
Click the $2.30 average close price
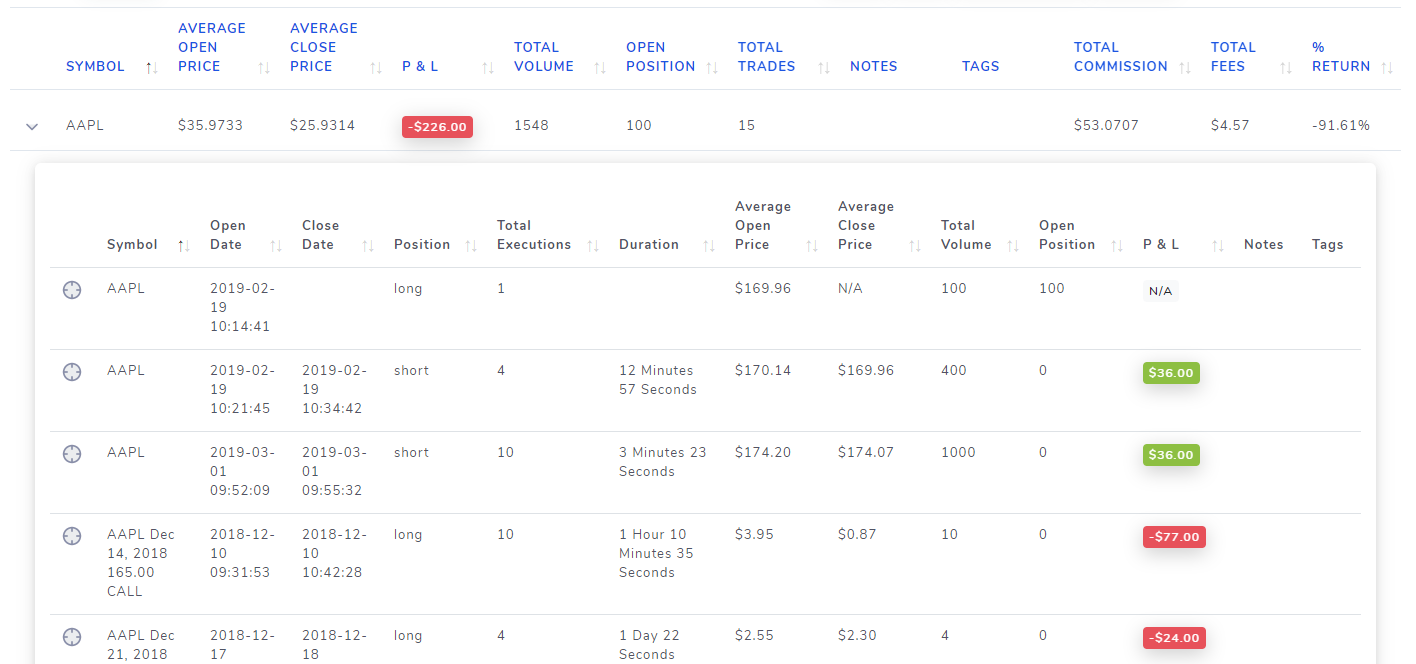[x=857, y=636]
